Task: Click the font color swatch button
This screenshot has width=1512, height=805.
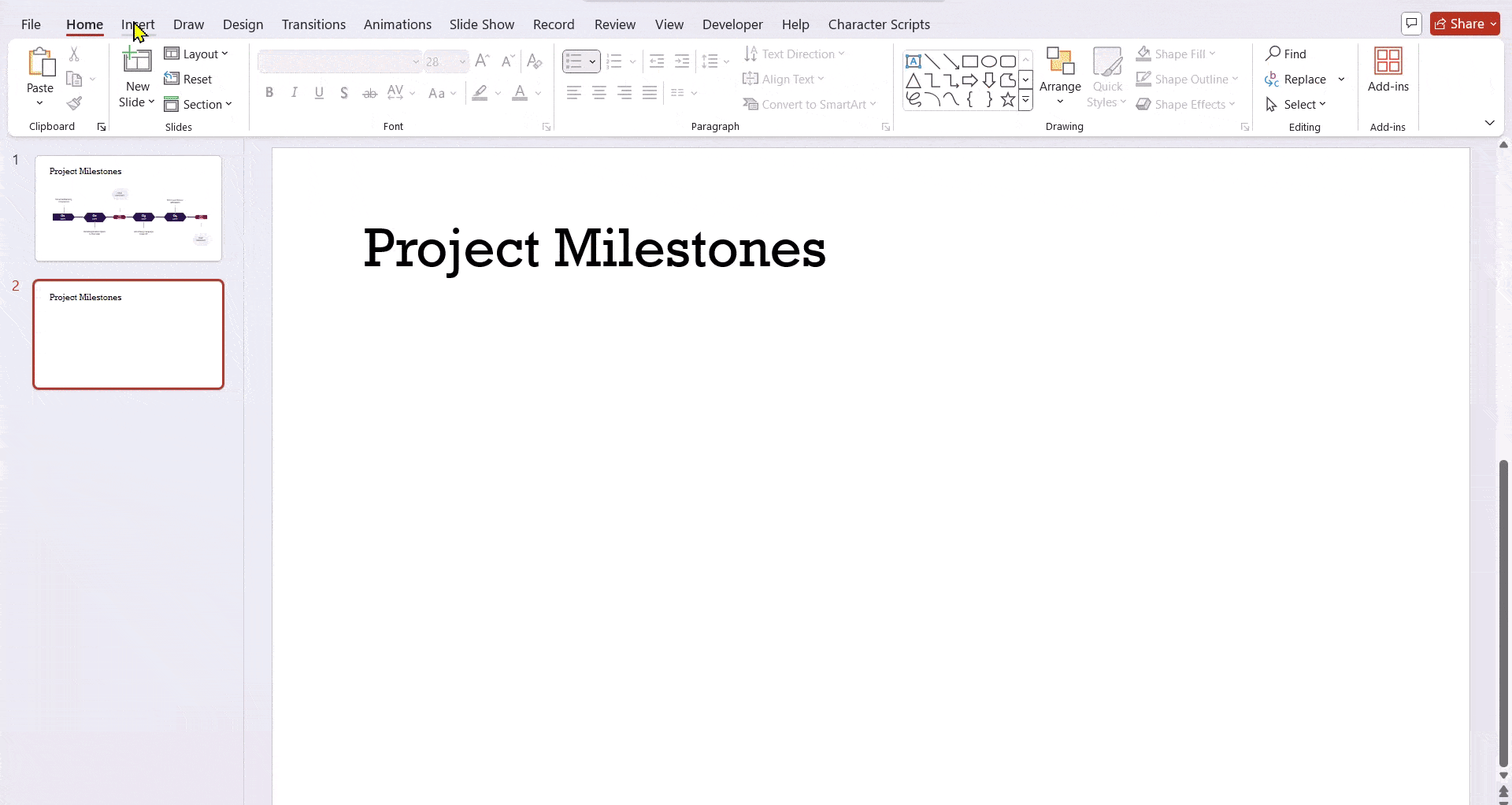Action: pos(520,93)
